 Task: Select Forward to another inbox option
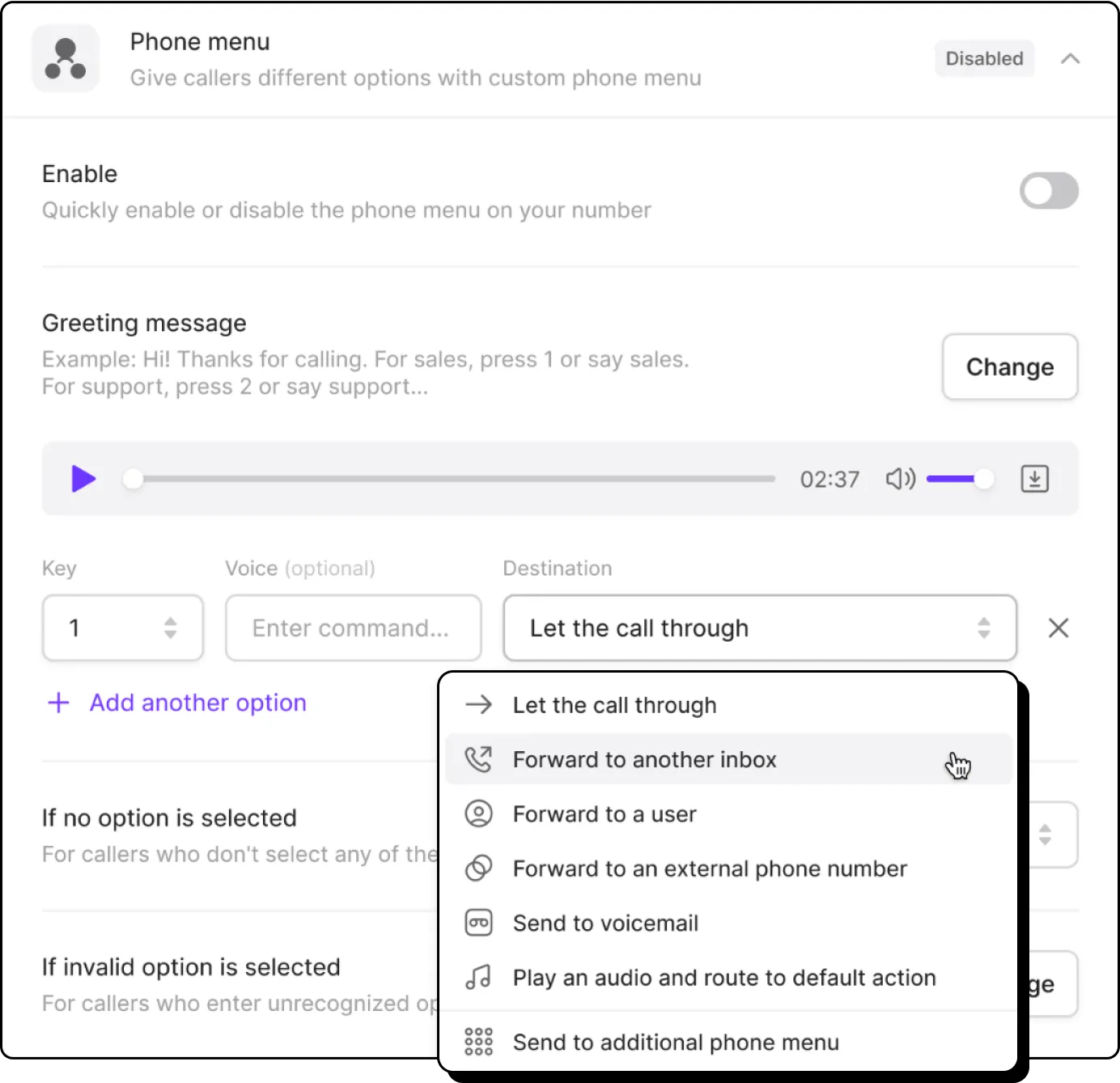(729, 759)
